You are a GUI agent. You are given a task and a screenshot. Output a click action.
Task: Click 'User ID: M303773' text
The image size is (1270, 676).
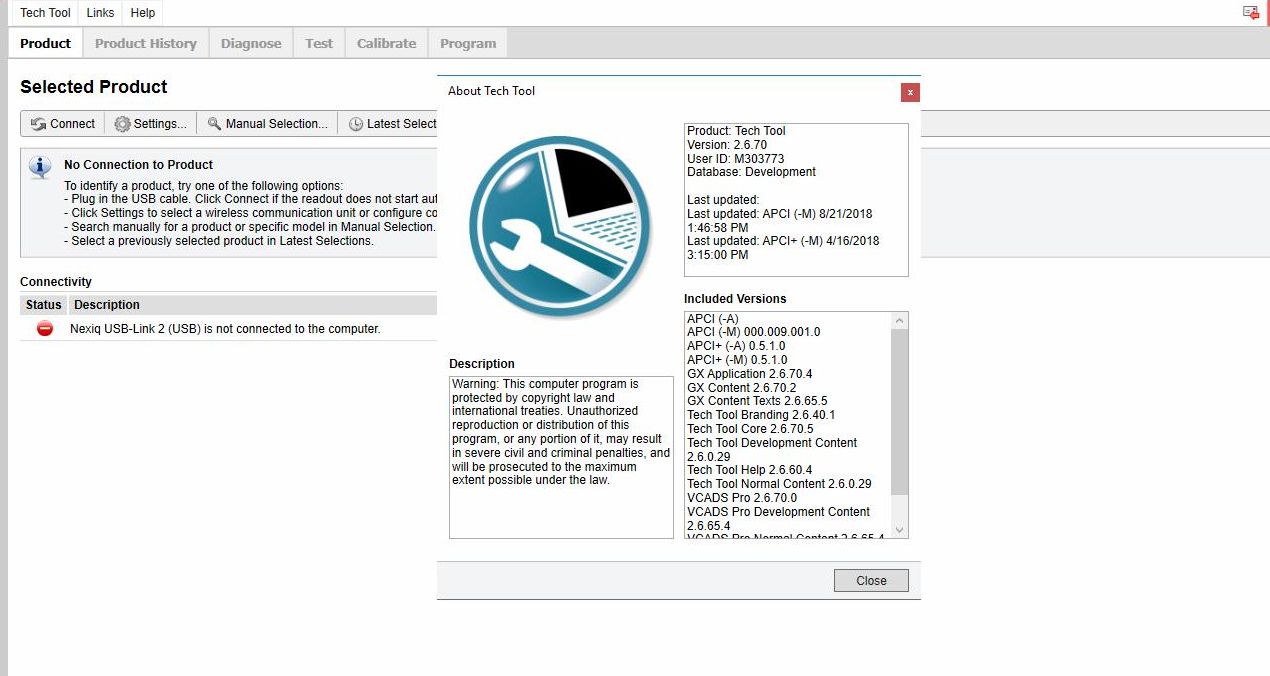[735, 159]
